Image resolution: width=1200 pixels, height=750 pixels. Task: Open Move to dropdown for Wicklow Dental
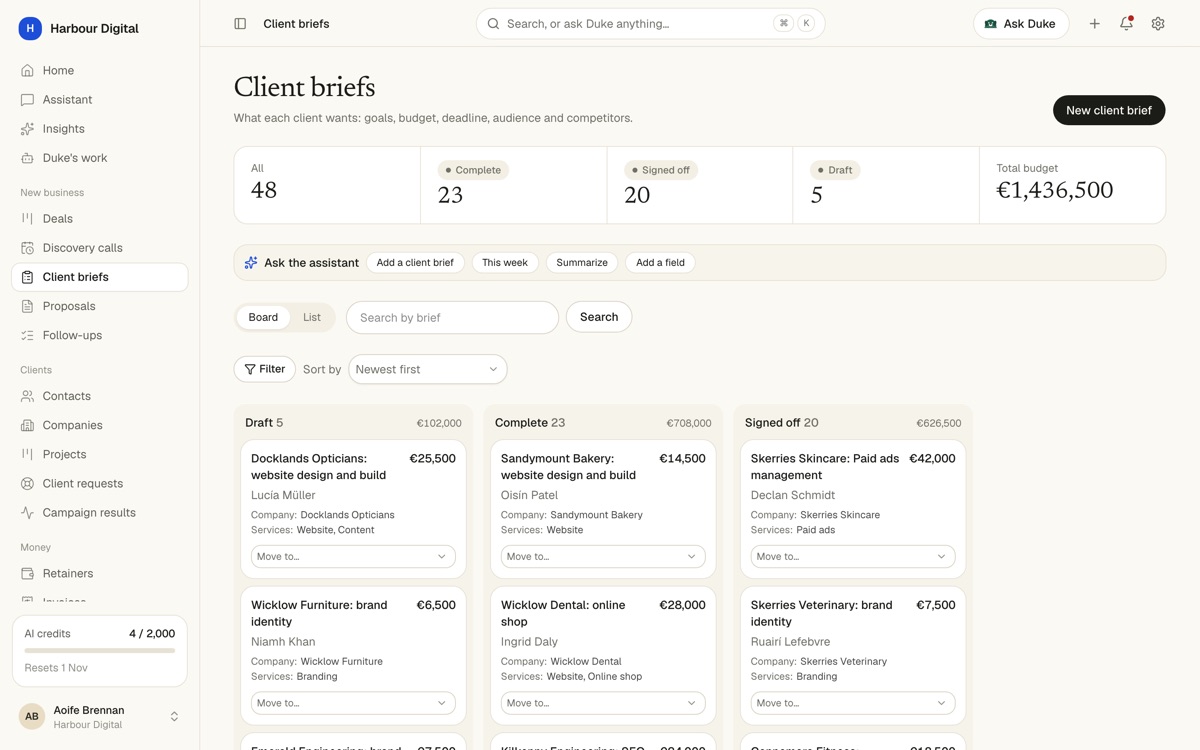click(x=603, y=703)
